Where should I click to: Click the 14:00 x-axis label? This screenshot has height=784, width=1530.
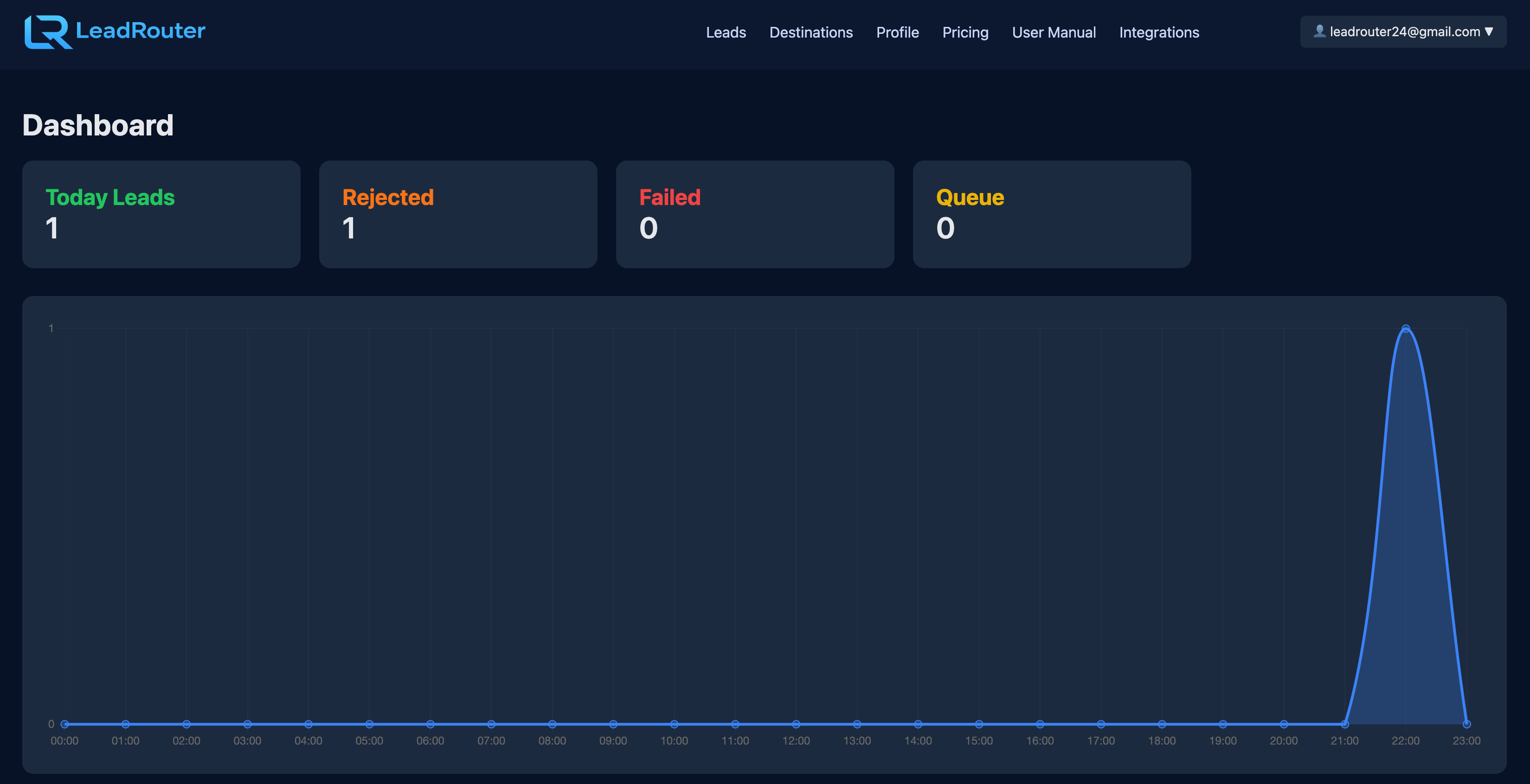918,741
